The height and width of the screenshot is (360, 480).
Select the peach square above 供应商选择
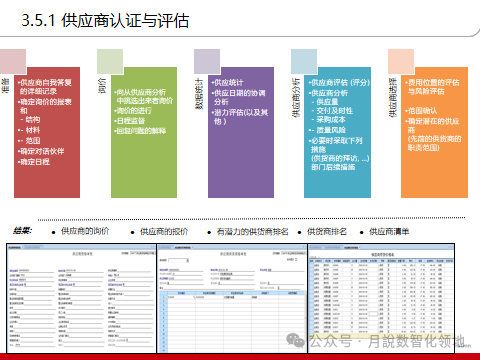pyautogui.click(x=401, y=62)
